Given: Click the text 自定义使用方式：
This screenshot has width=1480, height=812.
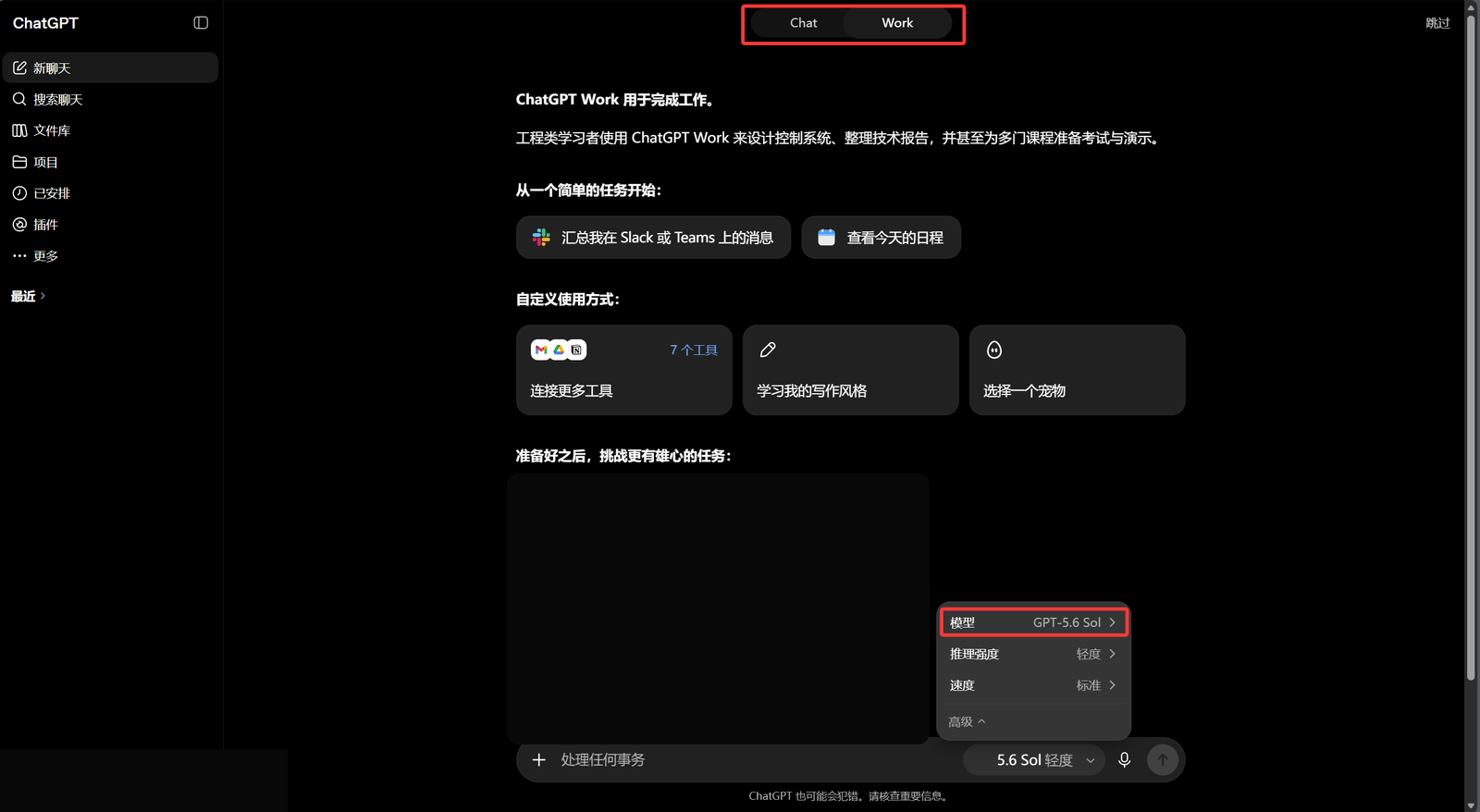Looking at the screenshot, I should pos(568,299).
